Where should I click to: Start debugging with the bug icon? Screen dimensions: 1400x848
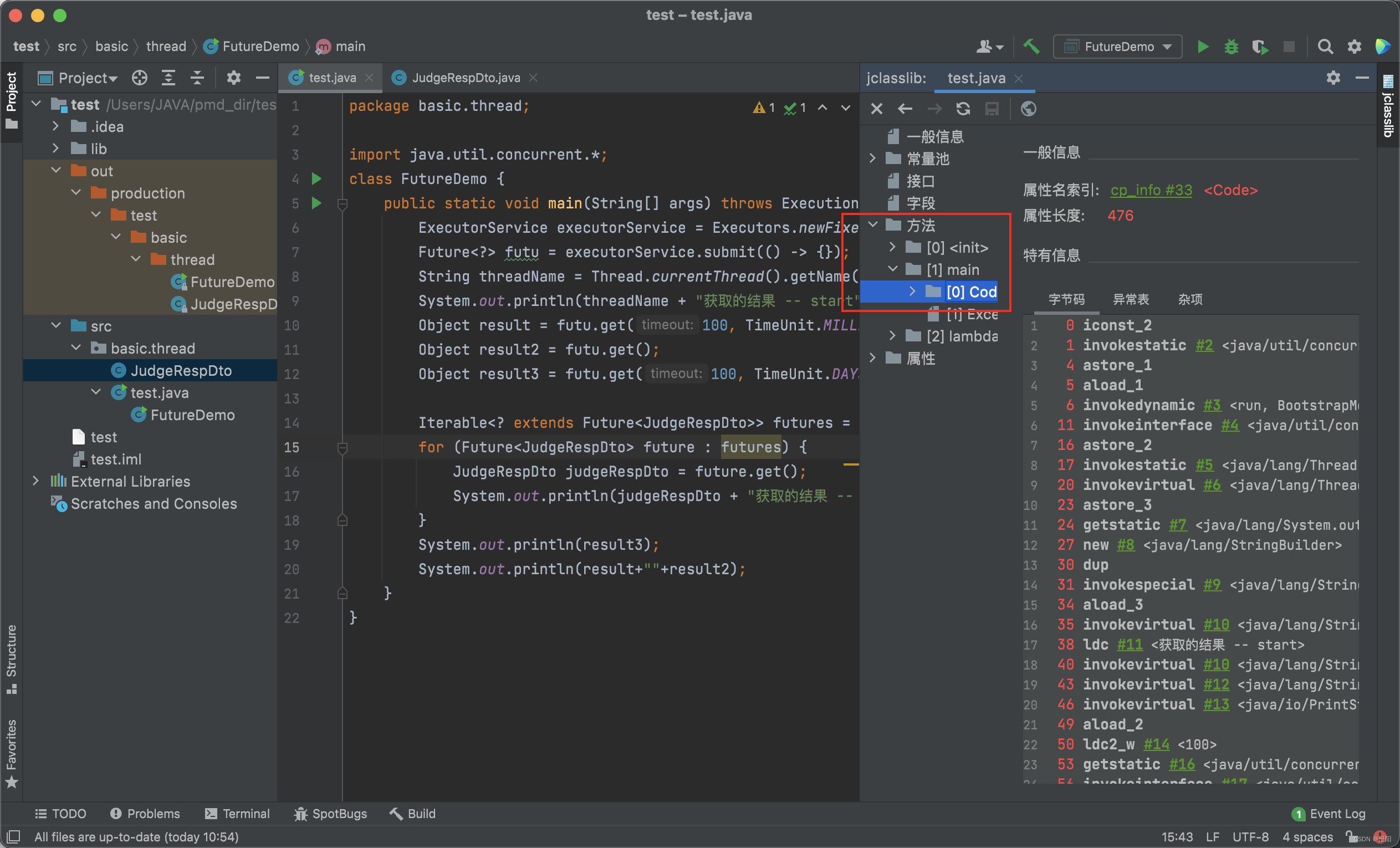(1232, 47)
